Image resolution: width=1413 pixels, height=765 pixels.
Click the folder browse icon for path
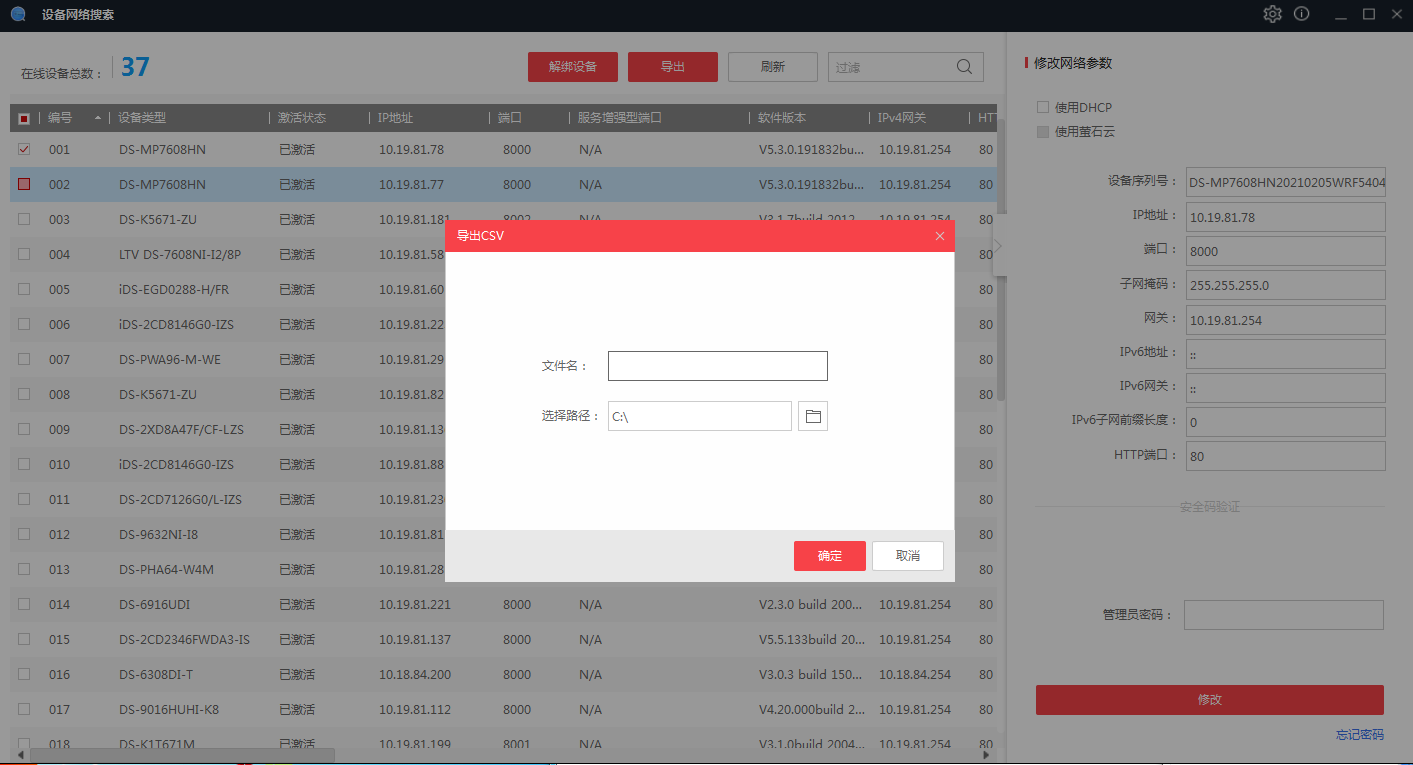[x=813, y=416]
